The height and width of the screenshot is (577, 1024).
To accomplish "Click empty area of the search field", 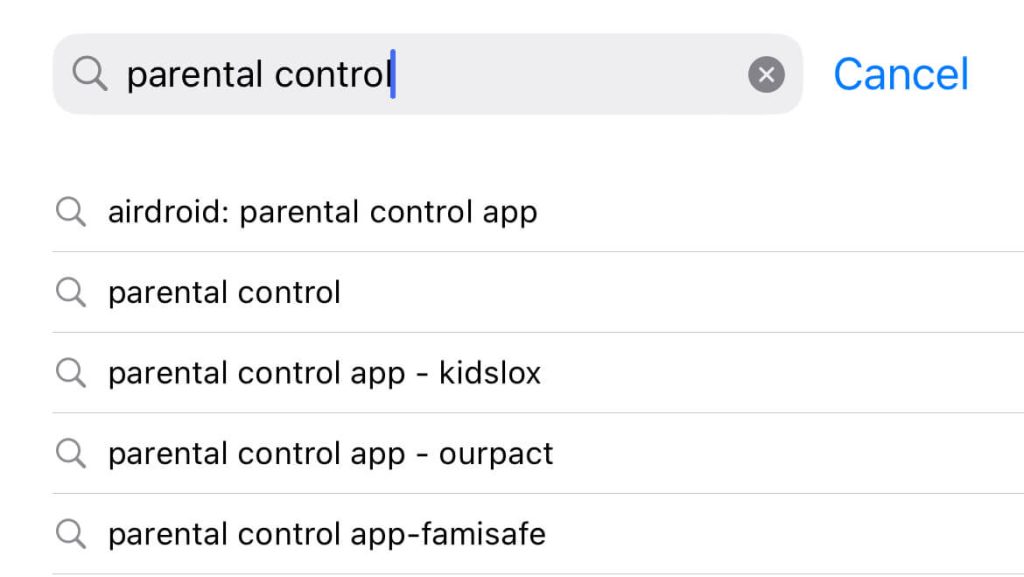I will pos(568,74).
